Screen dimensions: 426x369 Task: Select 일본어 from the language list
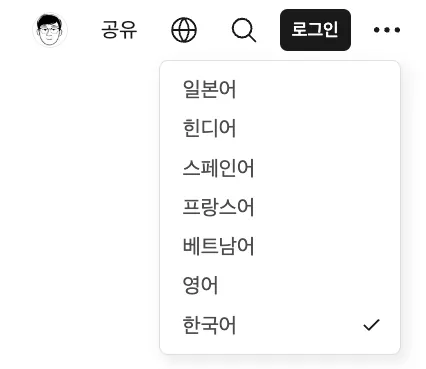[280, 89]
